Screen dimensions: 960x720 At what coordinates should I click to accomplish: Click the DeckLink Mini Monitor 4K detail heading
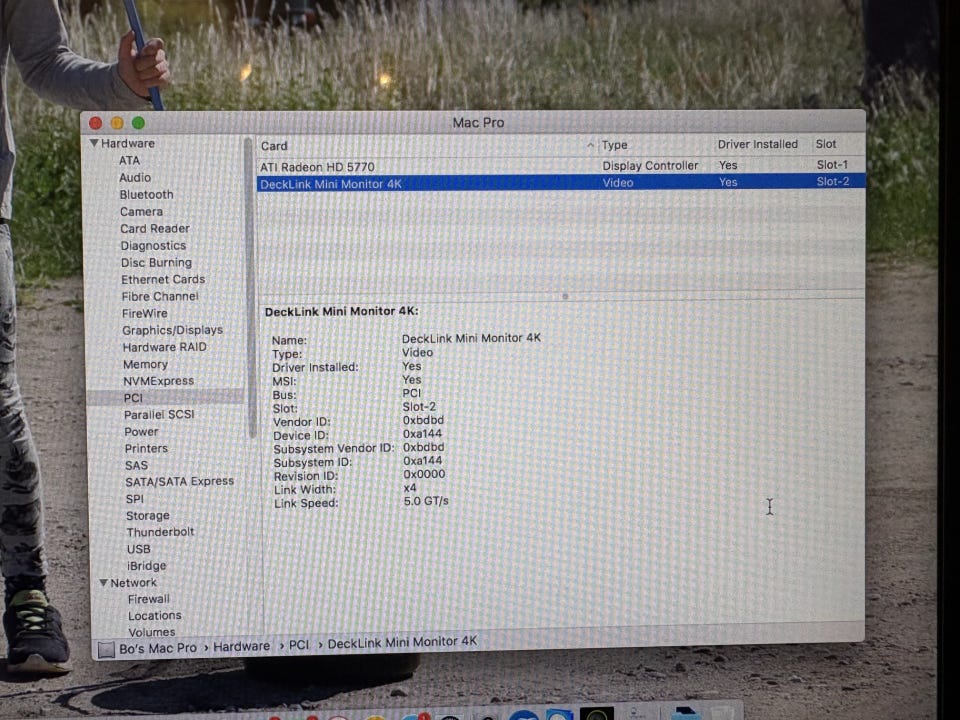tap(342, 311)
